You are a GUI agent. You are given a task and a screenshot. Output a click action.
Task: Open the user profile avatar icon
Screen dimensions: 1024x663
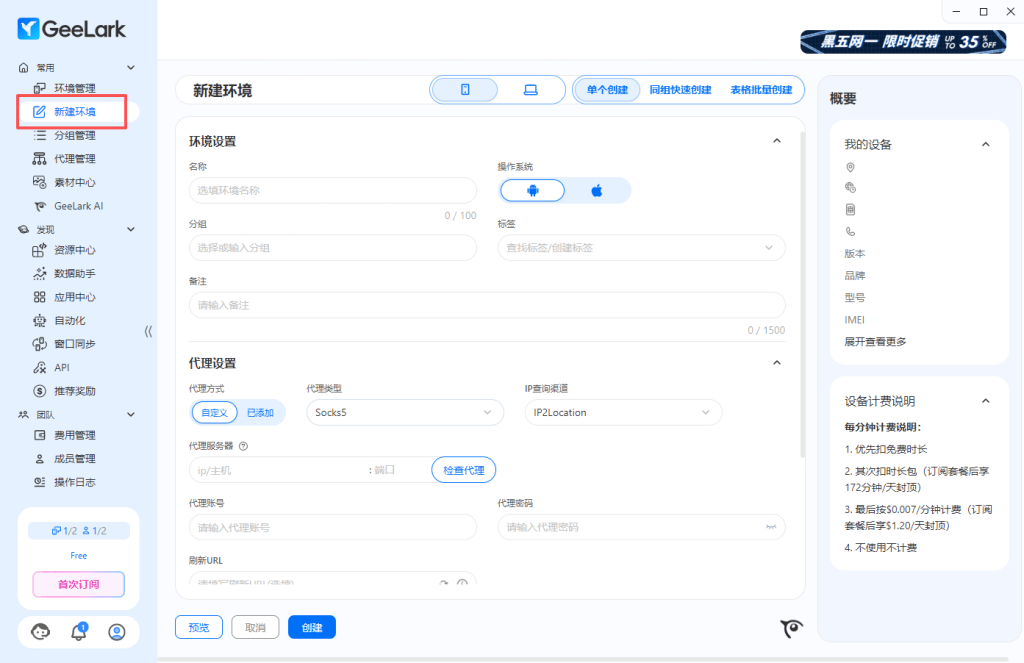[x=117, y=631]
